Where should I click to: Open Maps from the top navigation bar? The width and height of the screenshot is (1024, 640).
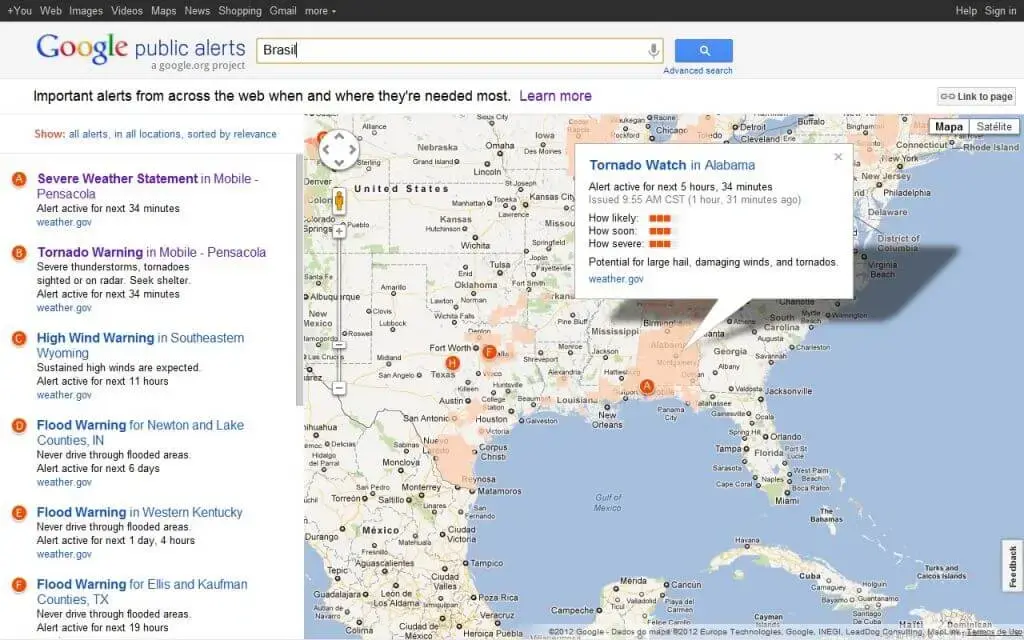(163, 11)
